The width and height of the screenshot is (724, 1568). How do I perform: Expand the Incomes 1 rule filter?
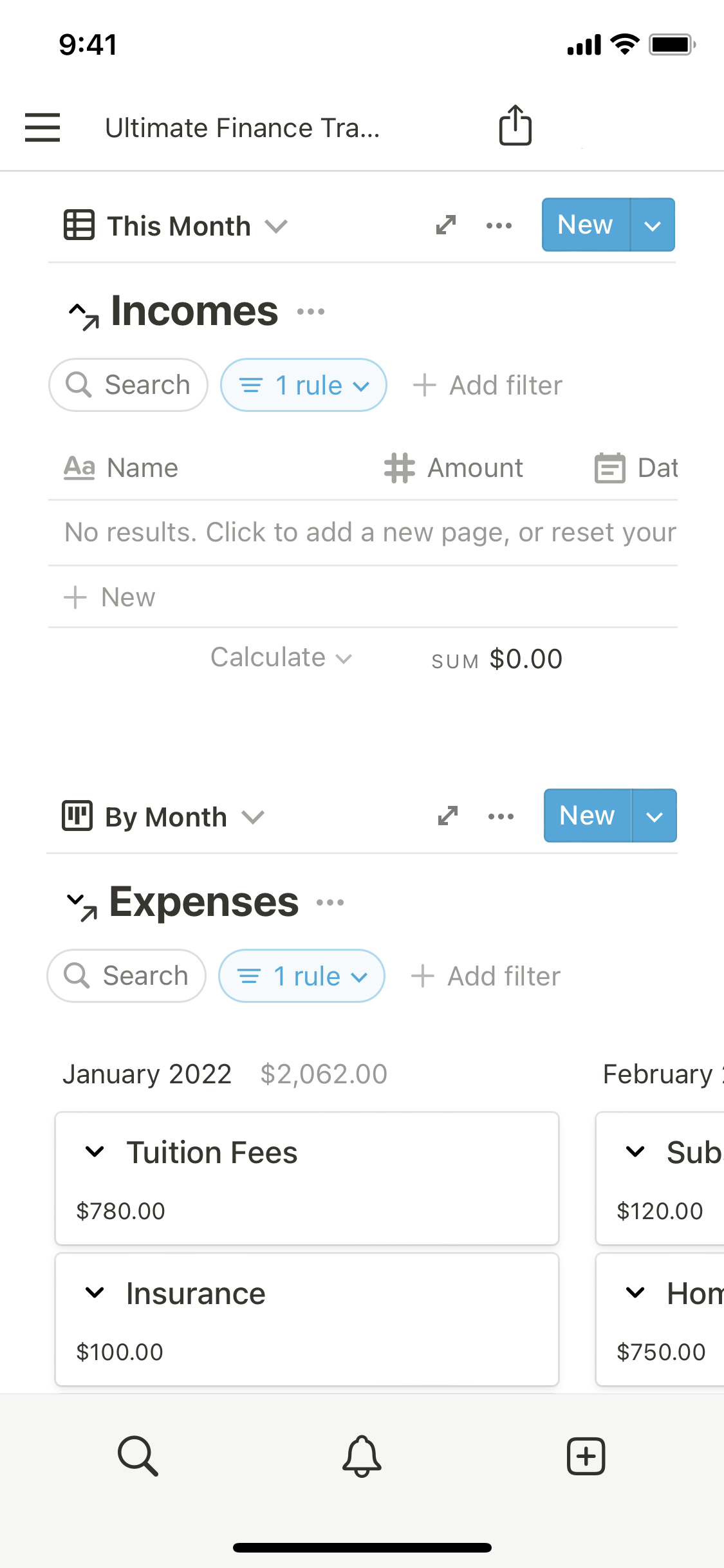(x=304, y=386)
